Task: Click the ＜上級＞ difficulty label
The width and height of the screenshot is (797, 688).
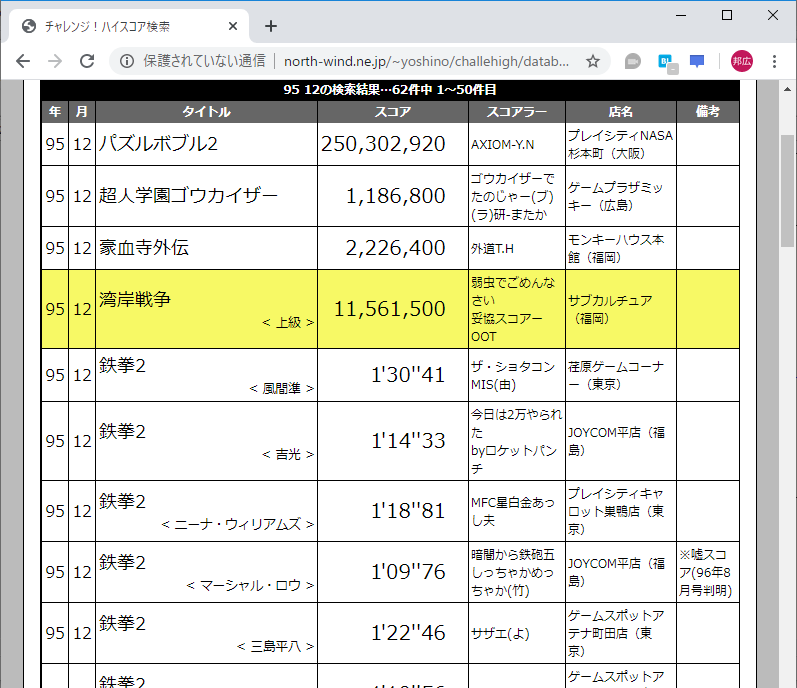Action: [x=288, y=323]
